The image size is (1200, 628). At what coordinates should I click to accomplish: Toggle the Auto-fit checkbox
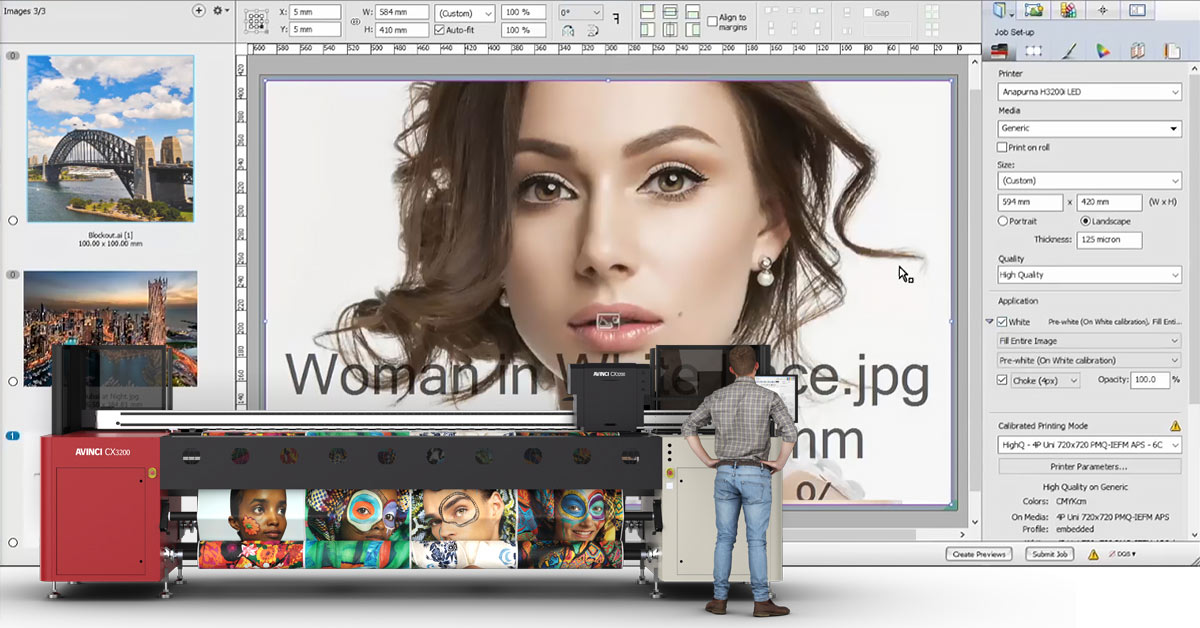click(440, 30)
